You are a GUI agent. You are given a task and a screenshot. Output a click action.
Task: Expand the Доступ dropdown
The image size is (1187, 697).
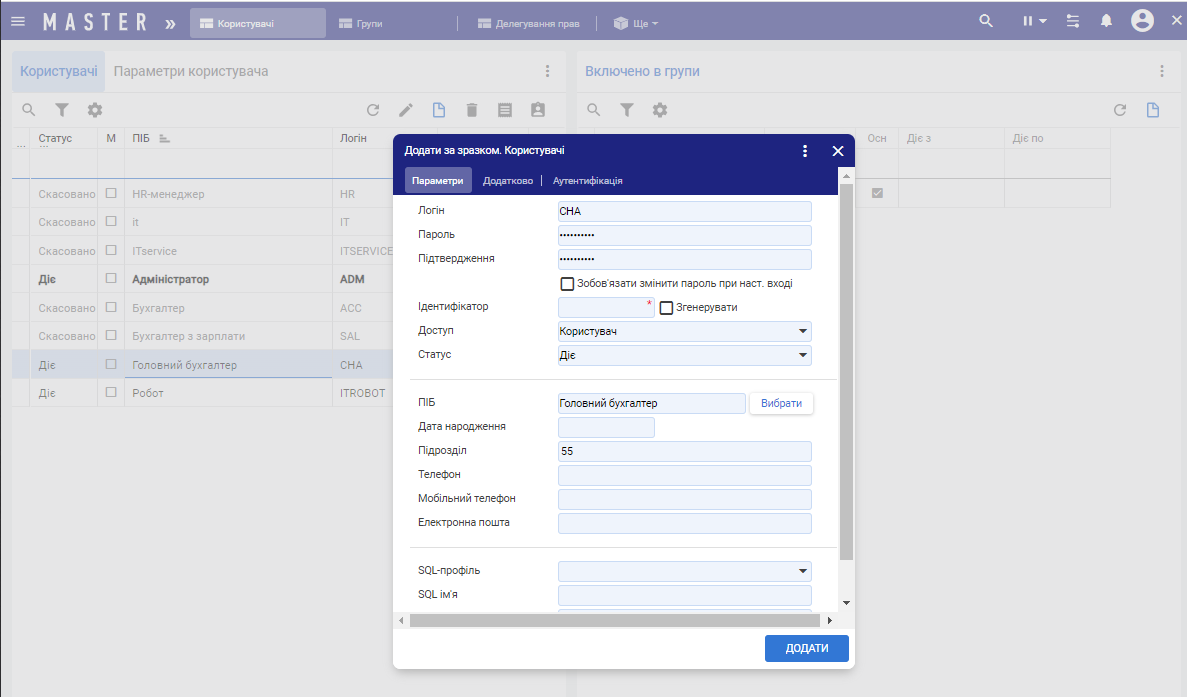(x=802, y=332)
